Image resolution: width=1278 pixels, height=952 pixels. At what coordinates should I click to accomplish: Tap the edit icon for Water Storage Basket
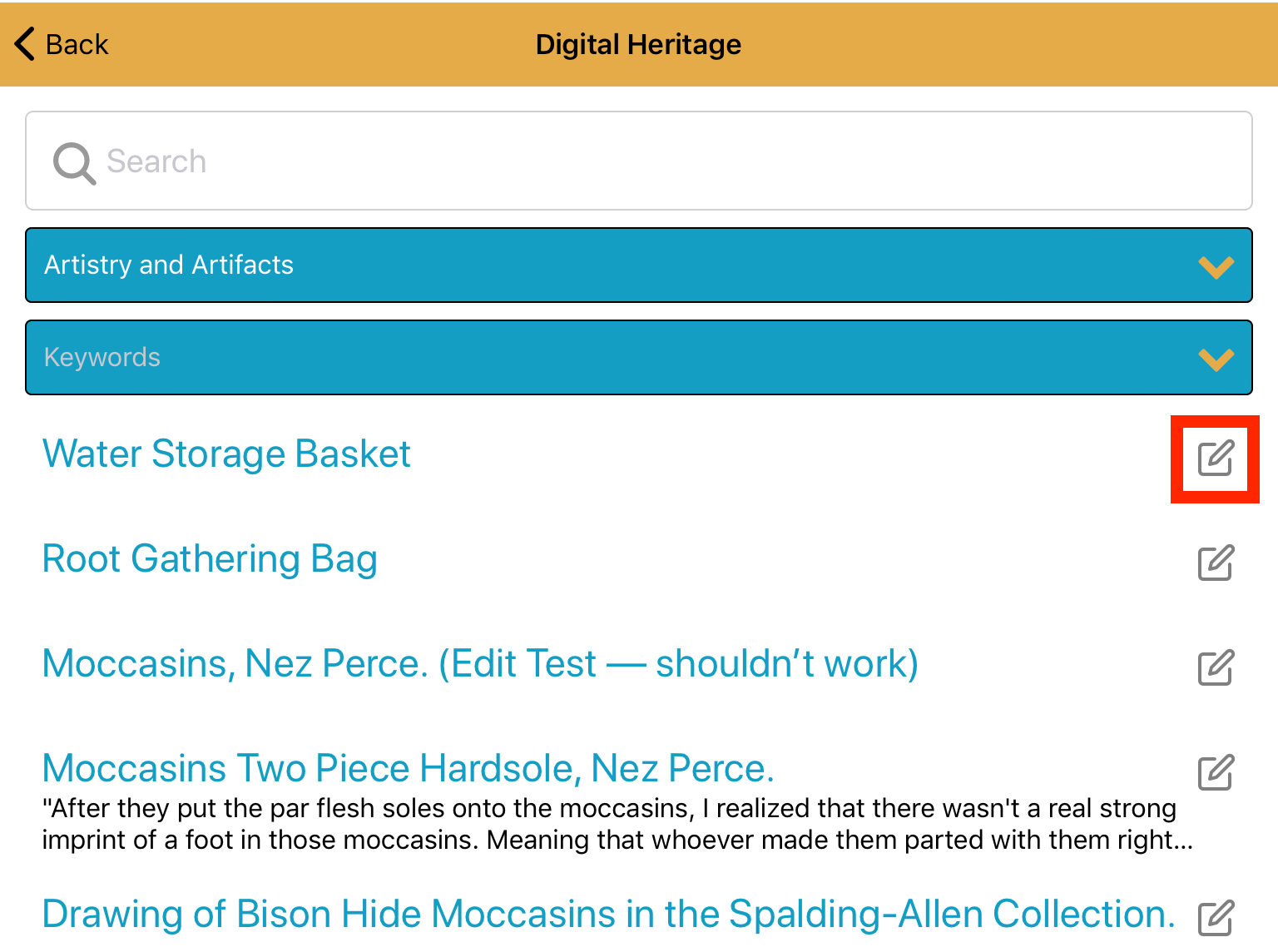click(x=1216, y=459)
